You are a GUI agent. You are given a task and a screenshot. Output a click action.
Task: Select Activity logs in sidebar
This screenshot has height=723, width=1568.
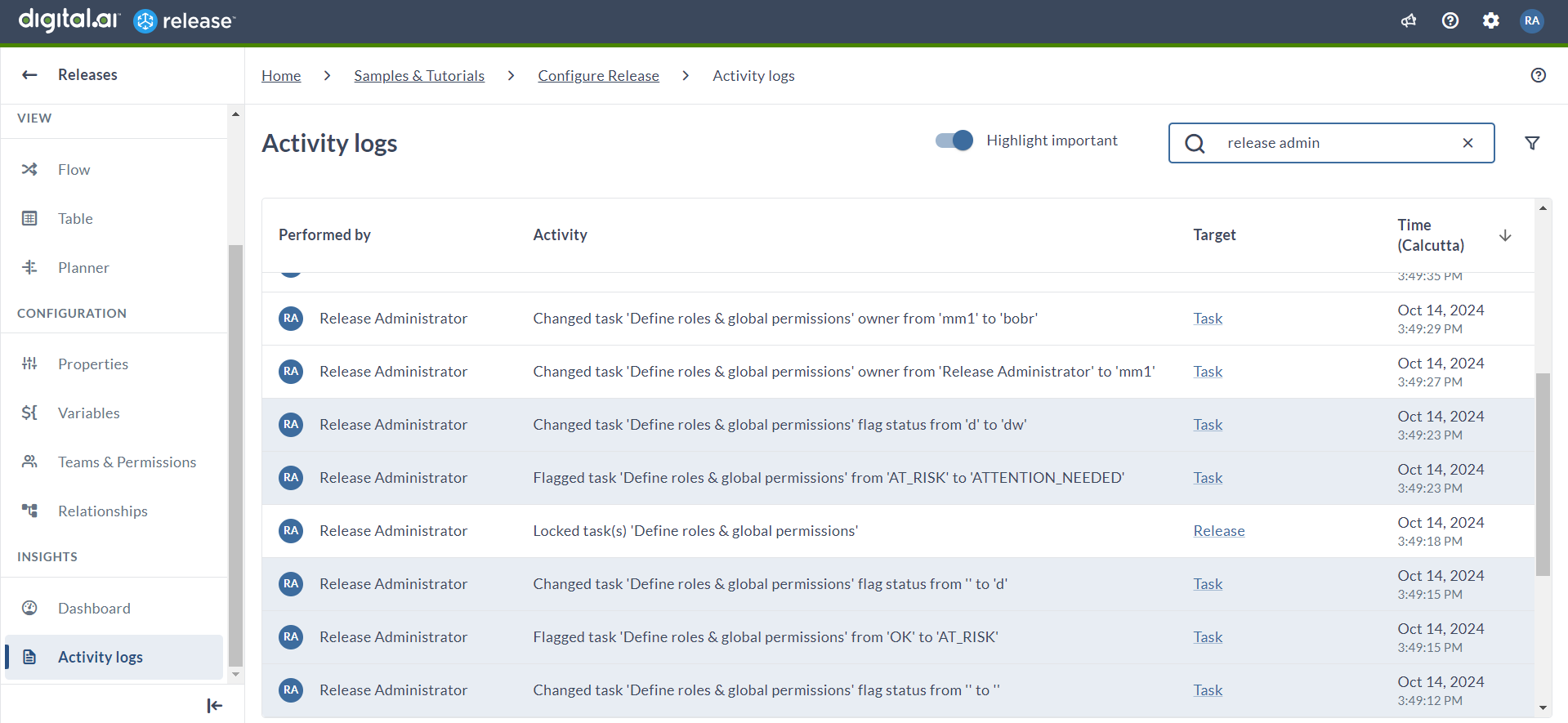pos(114,658)
